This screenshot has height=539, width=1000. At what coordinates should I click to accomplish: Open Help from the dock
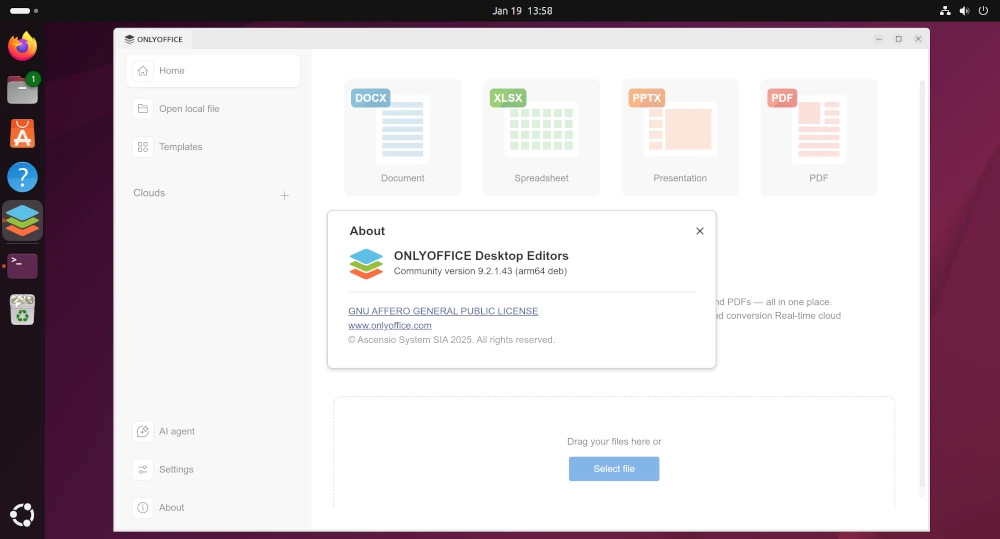(x=22, y=177)
